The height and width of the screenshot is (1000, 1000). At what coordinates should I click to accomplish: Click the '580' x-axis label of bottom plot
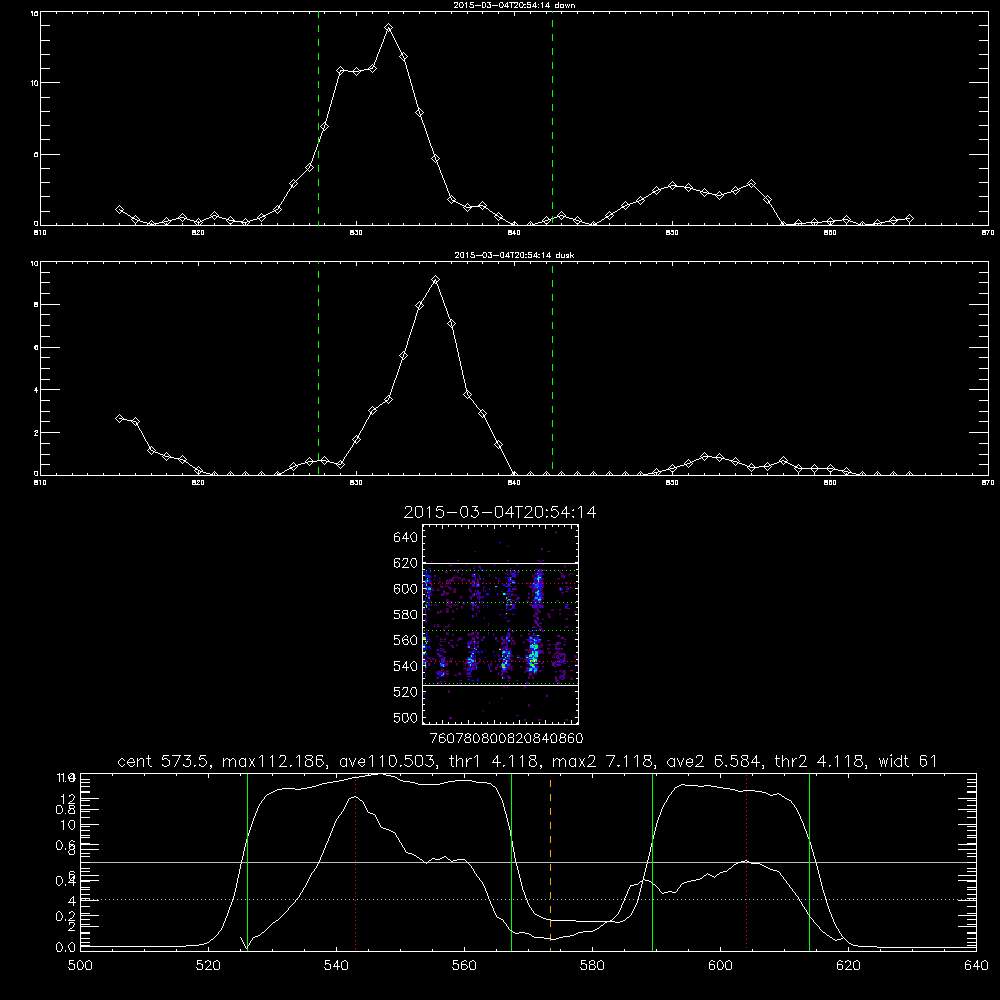592,966
